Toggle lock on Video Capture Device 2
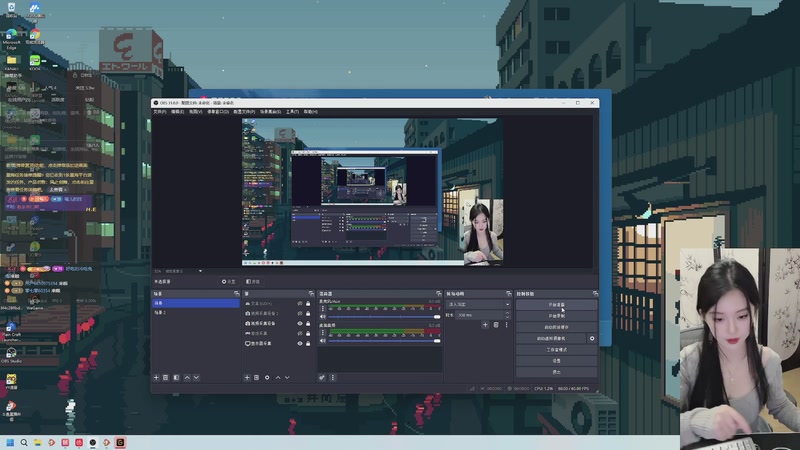Screen dimensions: 800x450 pyautogui.click(x=308, y=313)
